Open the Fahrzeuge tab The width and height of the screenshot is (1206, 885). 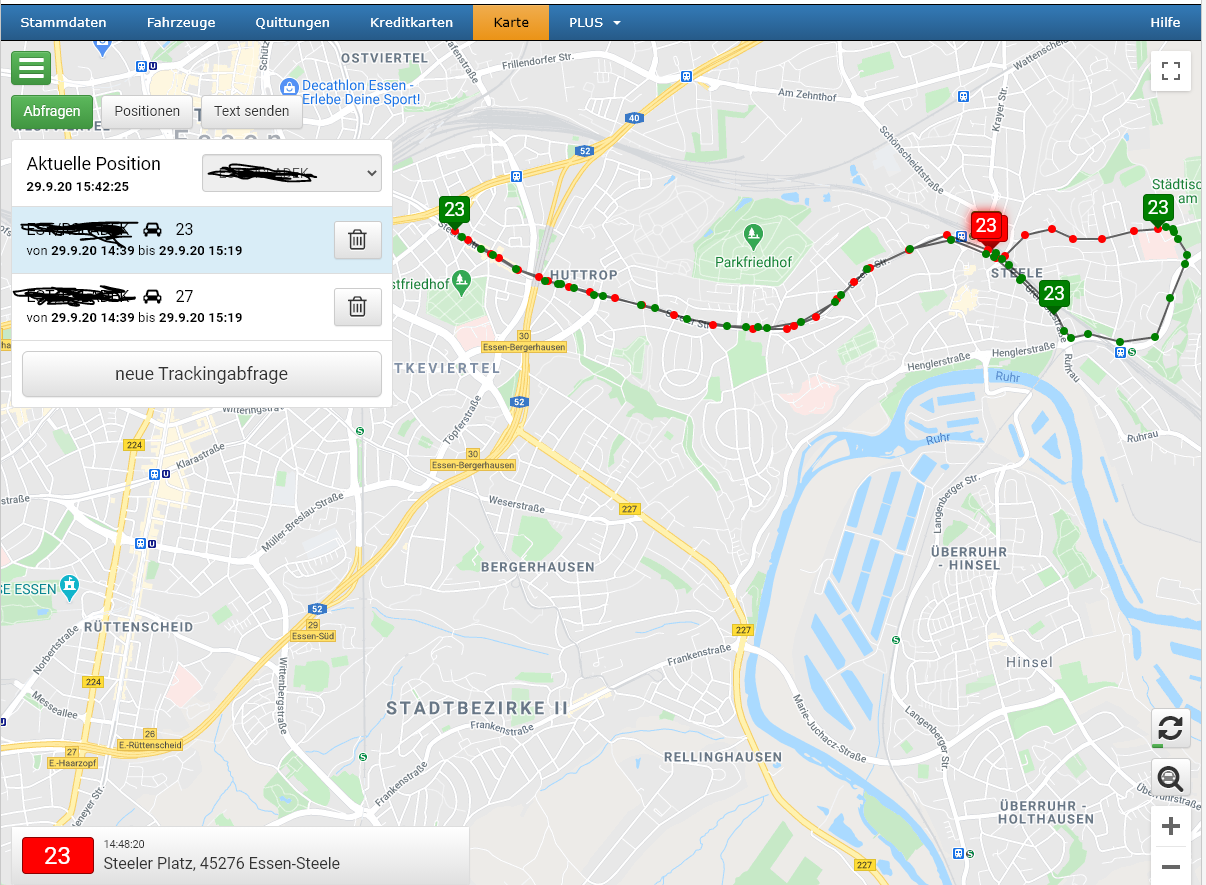click(181, 22)
